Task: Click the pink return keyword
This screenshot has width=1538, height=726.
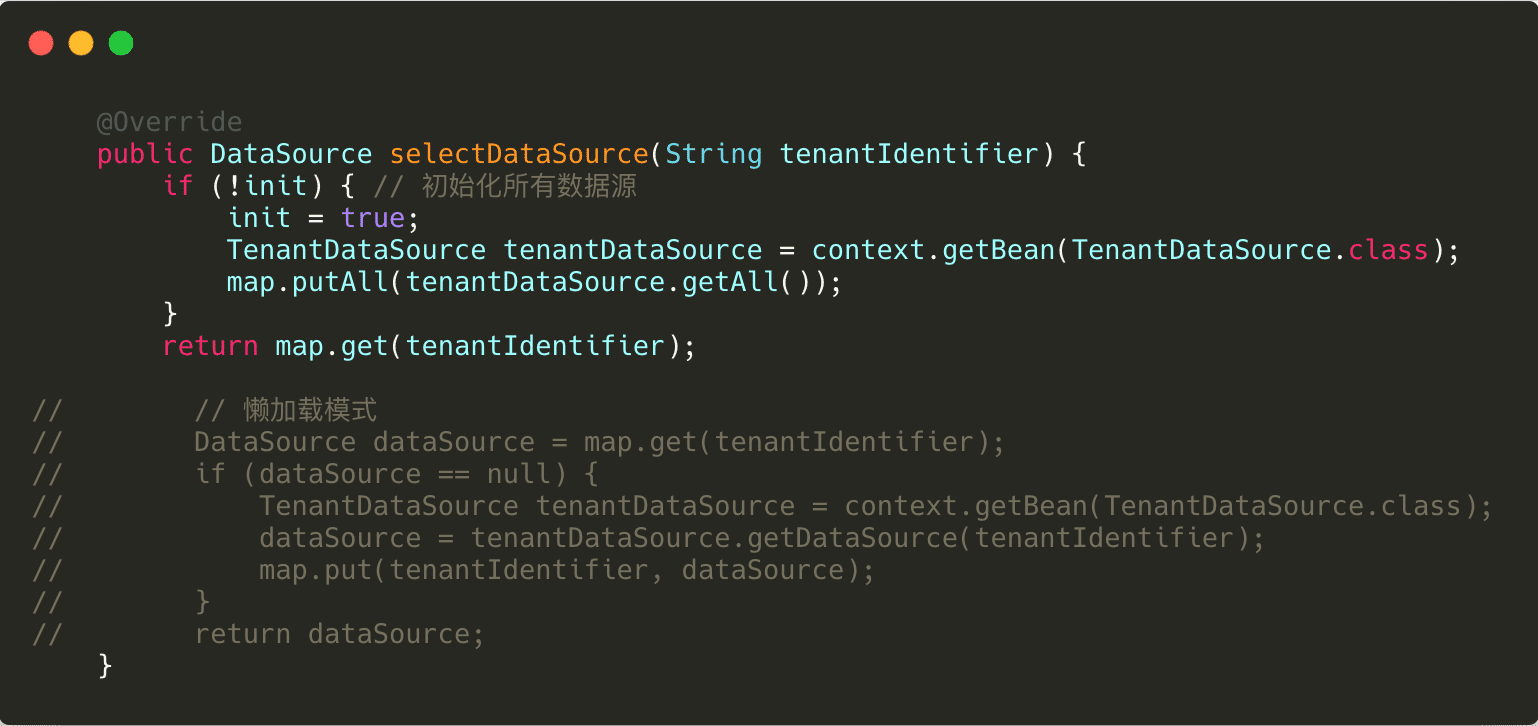Action: point(210,347)
